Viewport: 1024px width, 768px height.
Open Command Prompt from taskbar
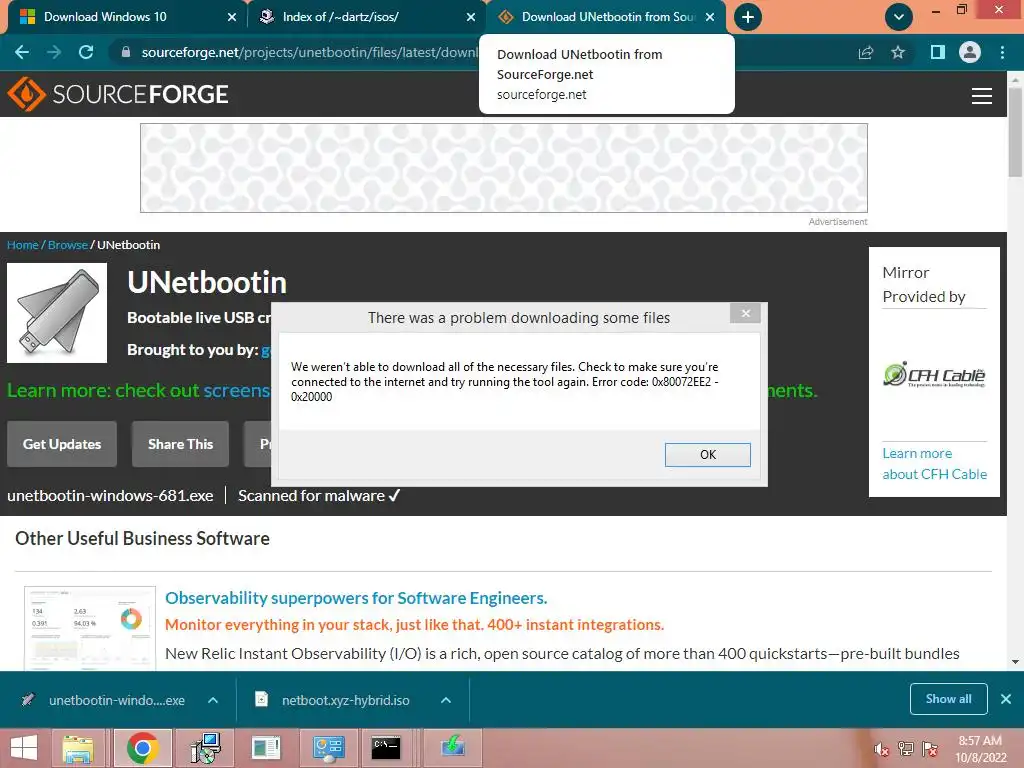(385, 748)
